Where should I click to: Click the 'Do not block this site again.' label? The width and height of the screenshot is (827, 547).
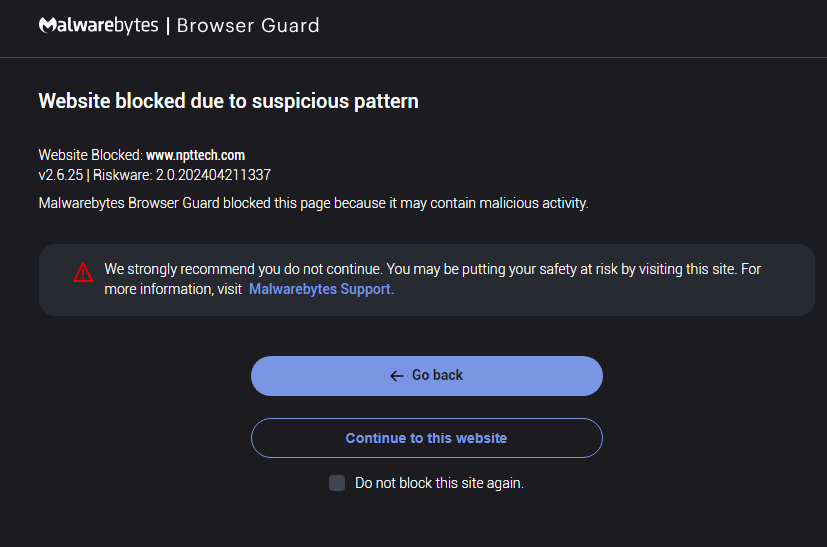click(439, 483)
